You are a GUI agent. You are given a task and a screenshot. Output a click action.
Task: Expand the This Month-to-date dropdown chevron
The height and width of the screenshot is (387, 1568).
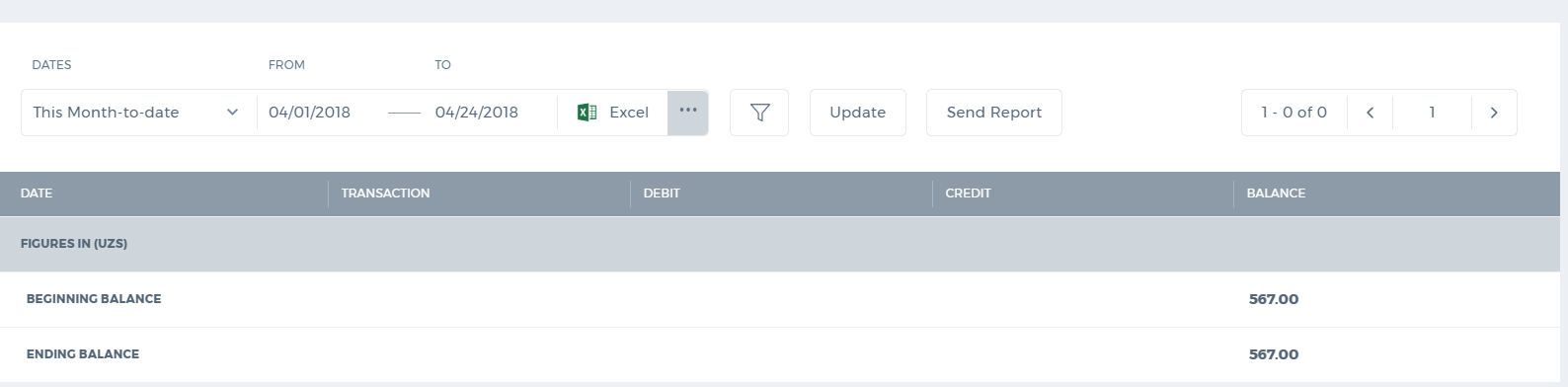[x=232, y=113]
